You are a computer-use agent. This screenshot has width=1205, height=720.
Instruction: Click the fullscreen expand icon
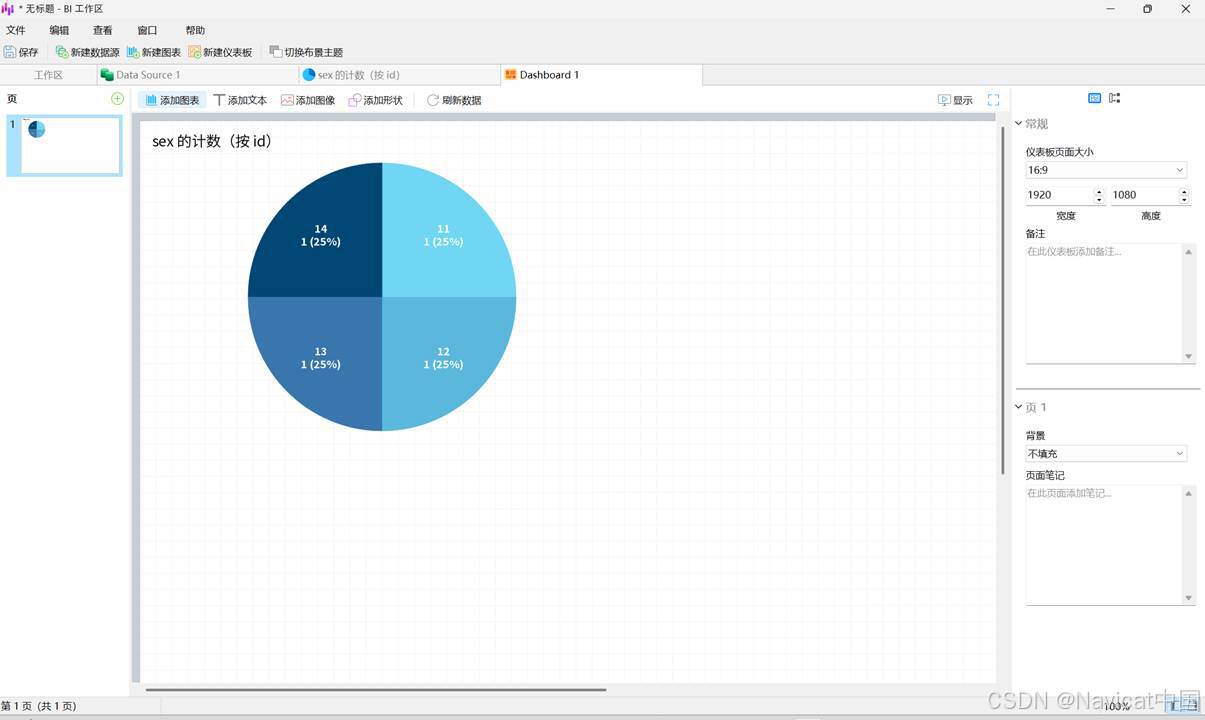[x=993, y=100]
